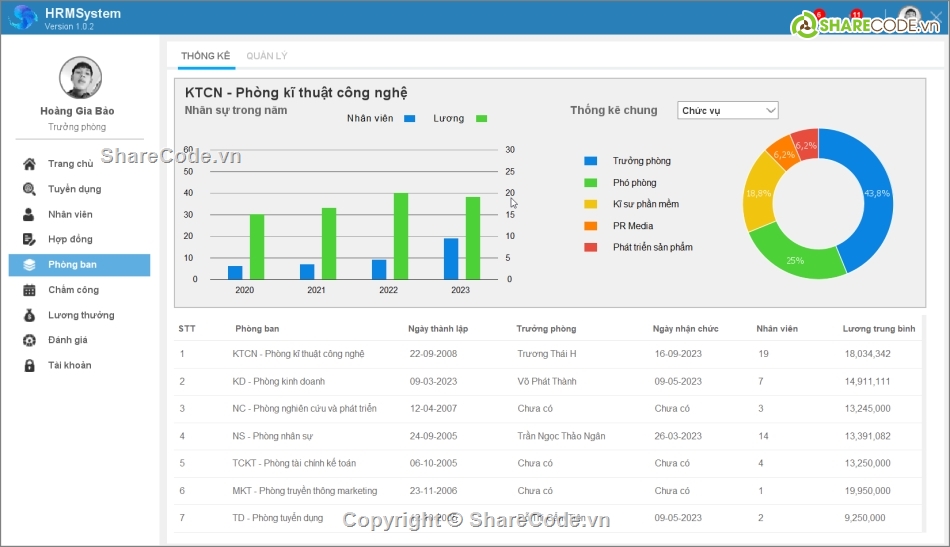Image resolution: width=950 pixels, height=547 pixels.
Task: Click the Phòng ban column header
Action: tap(257, 329)
